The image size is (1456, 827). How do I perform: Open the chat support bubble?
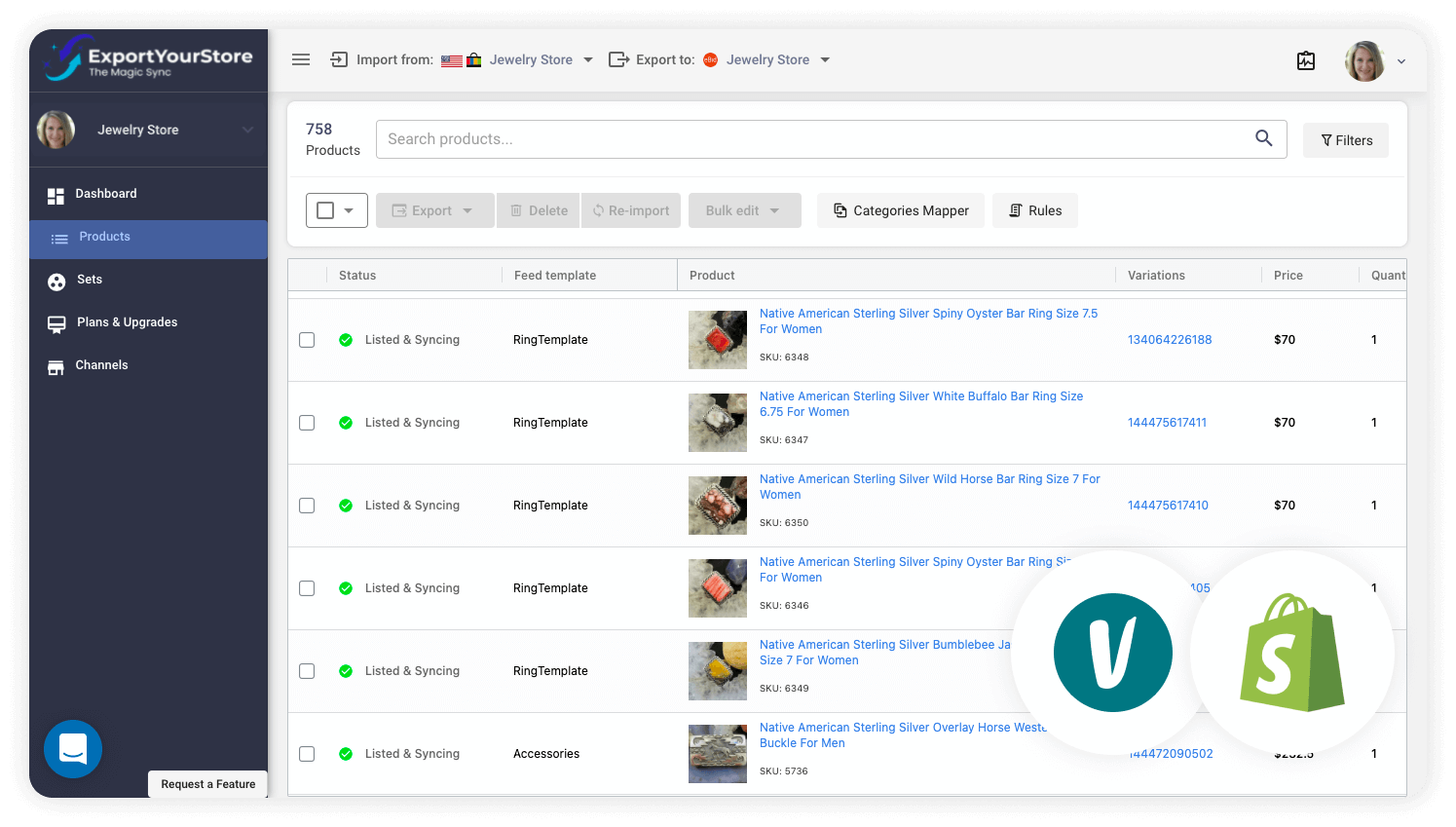[x=73, y=749]
